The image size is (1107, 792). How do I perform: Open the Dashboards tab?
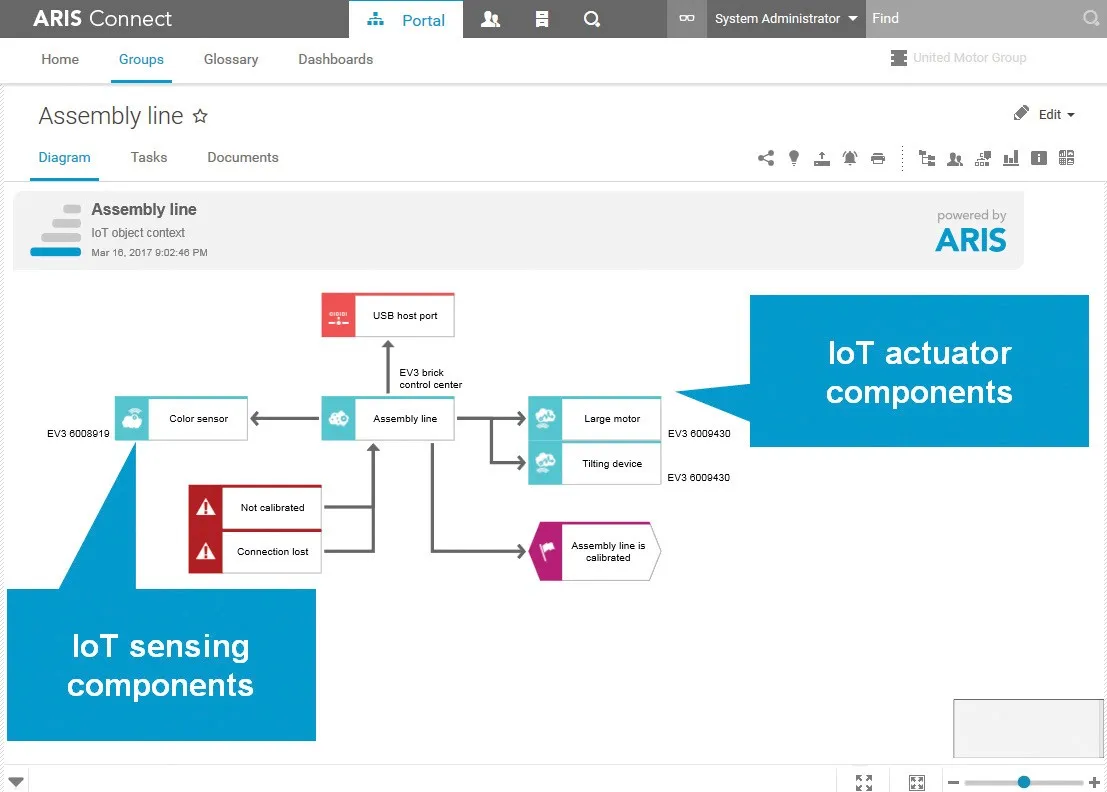[x=335, y=59]
